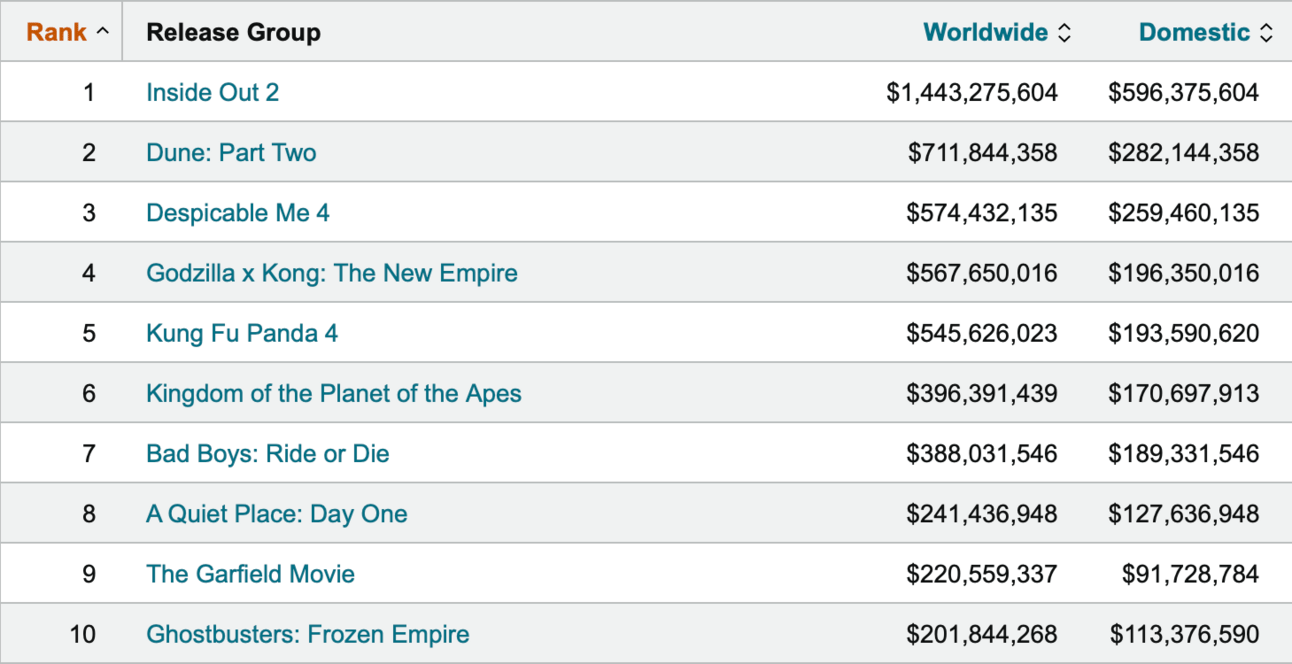Click Inside Out 2 worldwide gross $1,443,275,604

point(971,93)
